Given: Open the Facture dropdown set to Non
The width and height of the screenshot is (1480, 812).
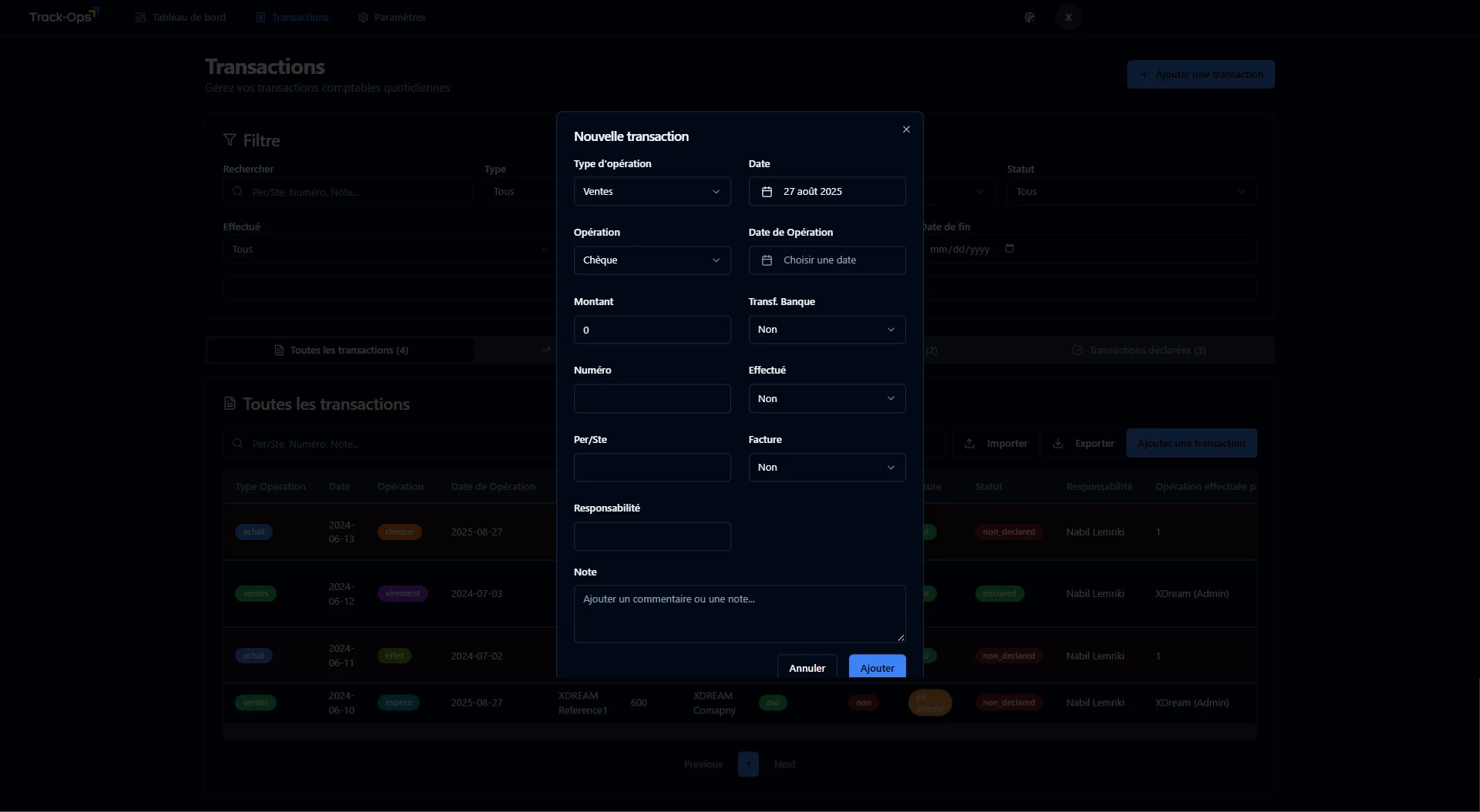Looking at the screenshot, I should (x=827, y=467).
